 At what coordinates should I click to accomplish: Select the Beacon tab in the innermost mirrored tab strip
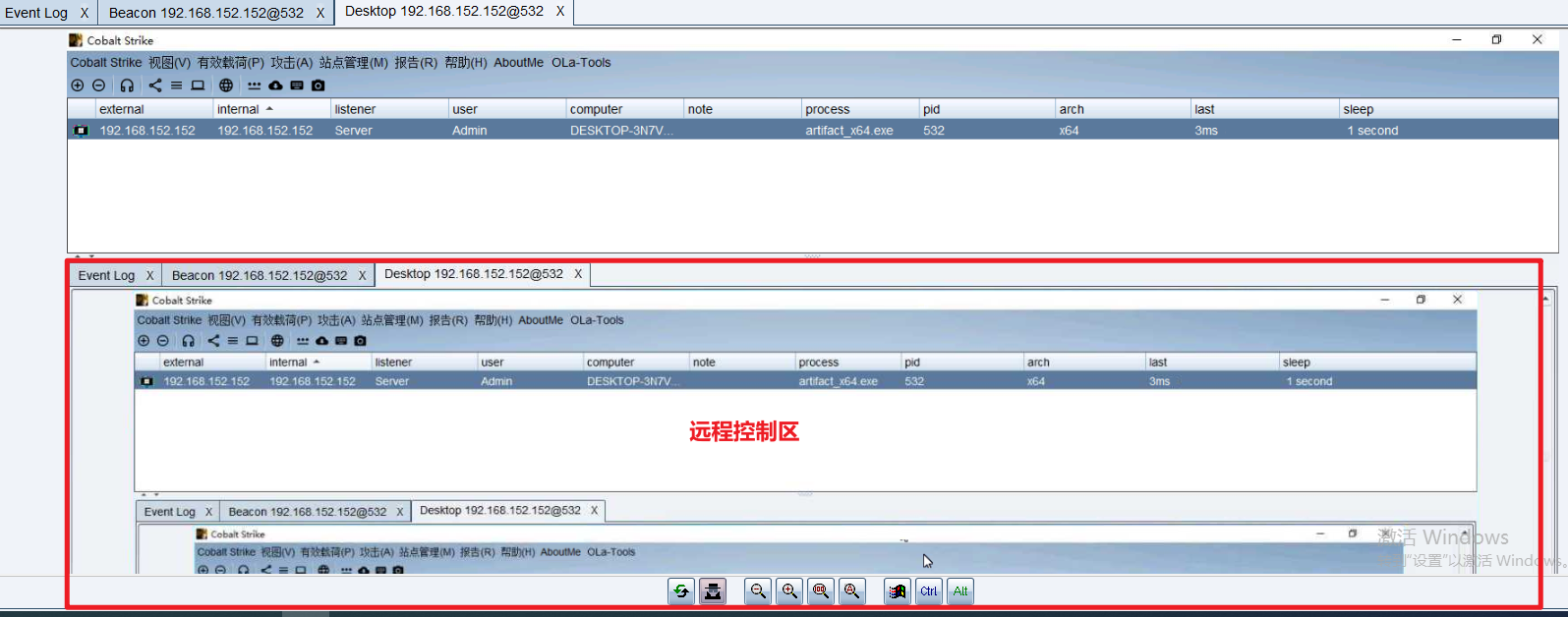(x=307, y=512)
